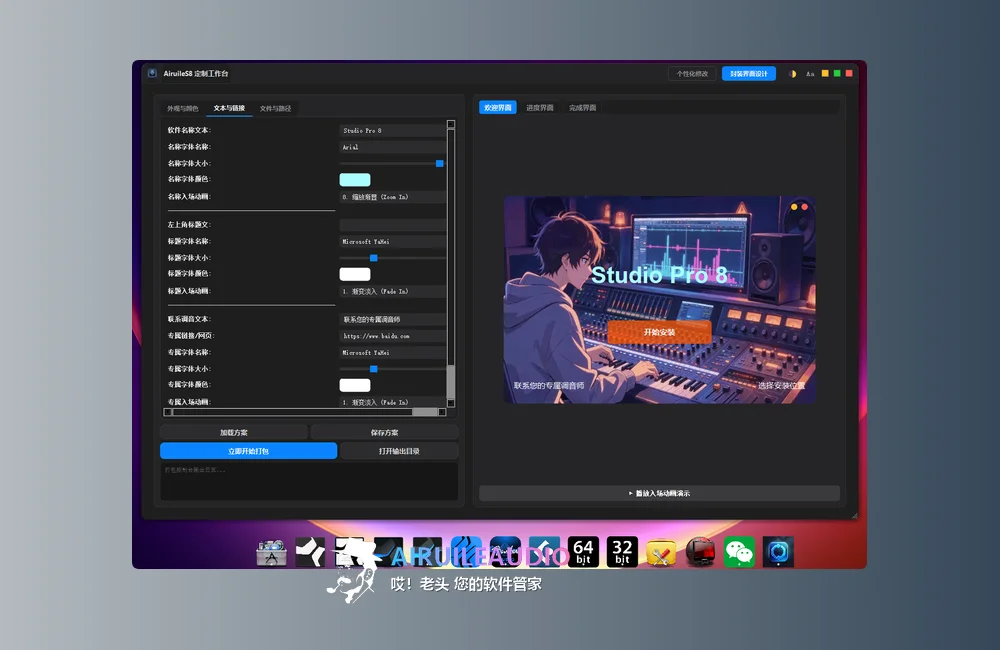Click the 专属链接/网页 URL field

[x=392, y=336]
